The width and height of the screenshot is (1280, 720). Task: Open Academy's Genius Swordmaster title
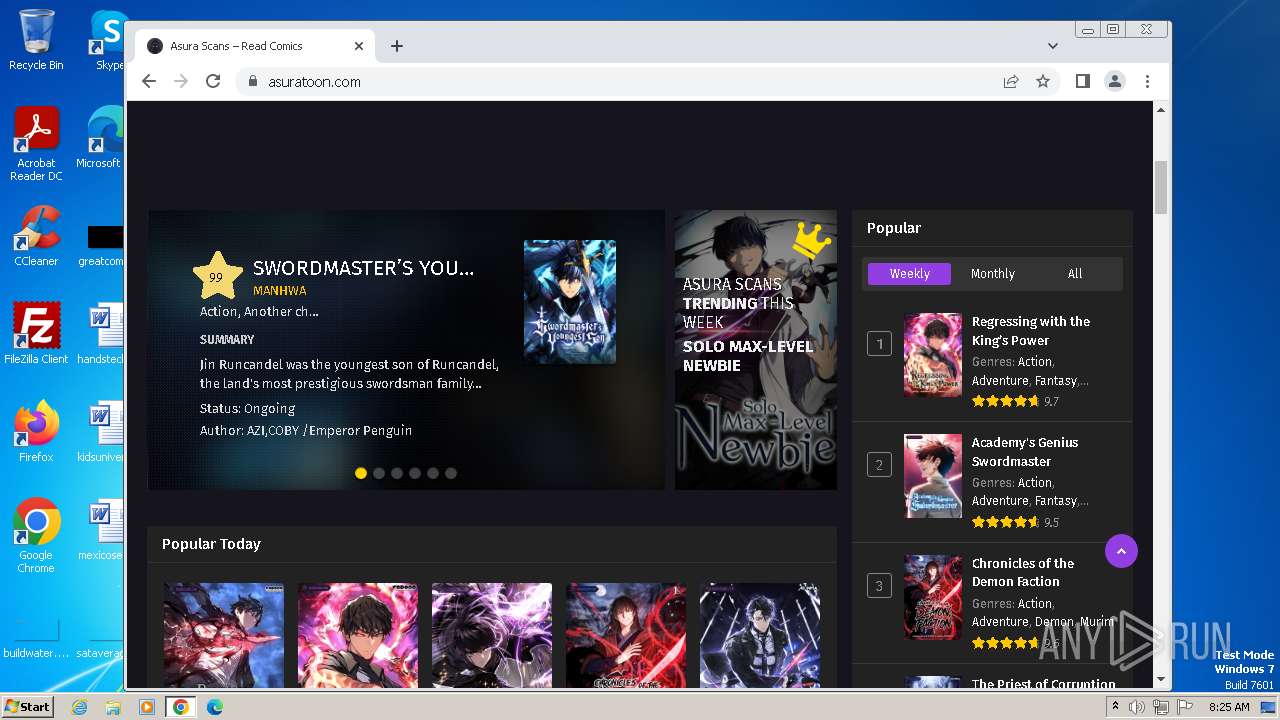tap(1025, 452)
